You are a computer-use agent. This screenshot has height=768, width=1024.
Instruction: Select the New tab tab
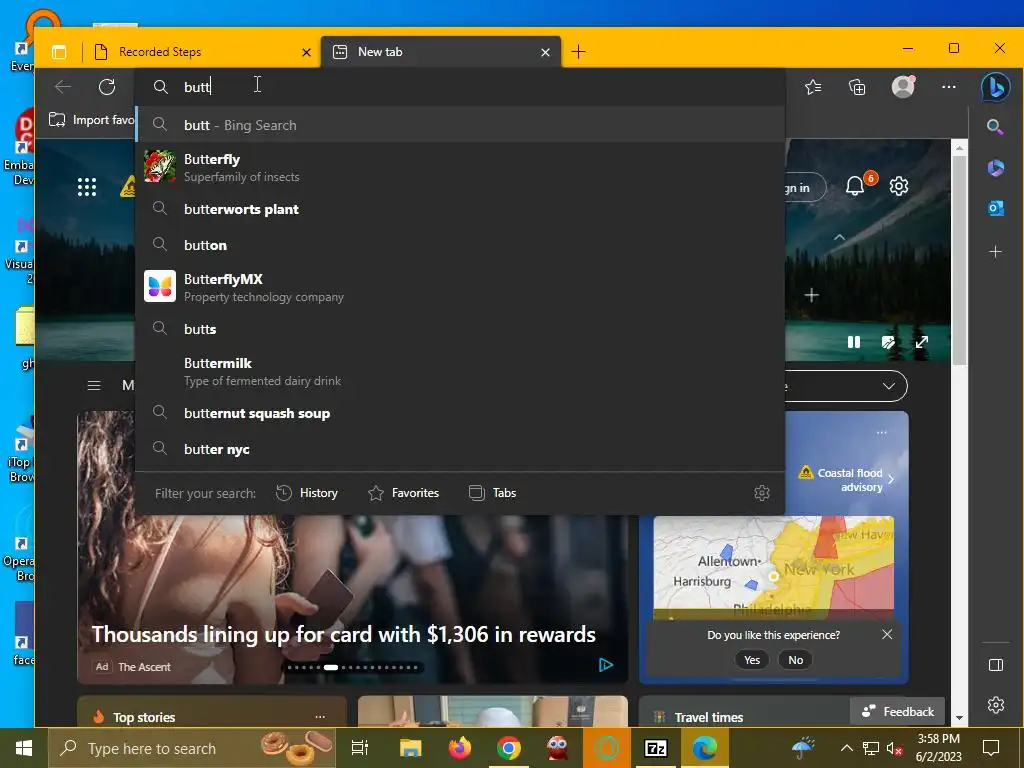point(441,52)
